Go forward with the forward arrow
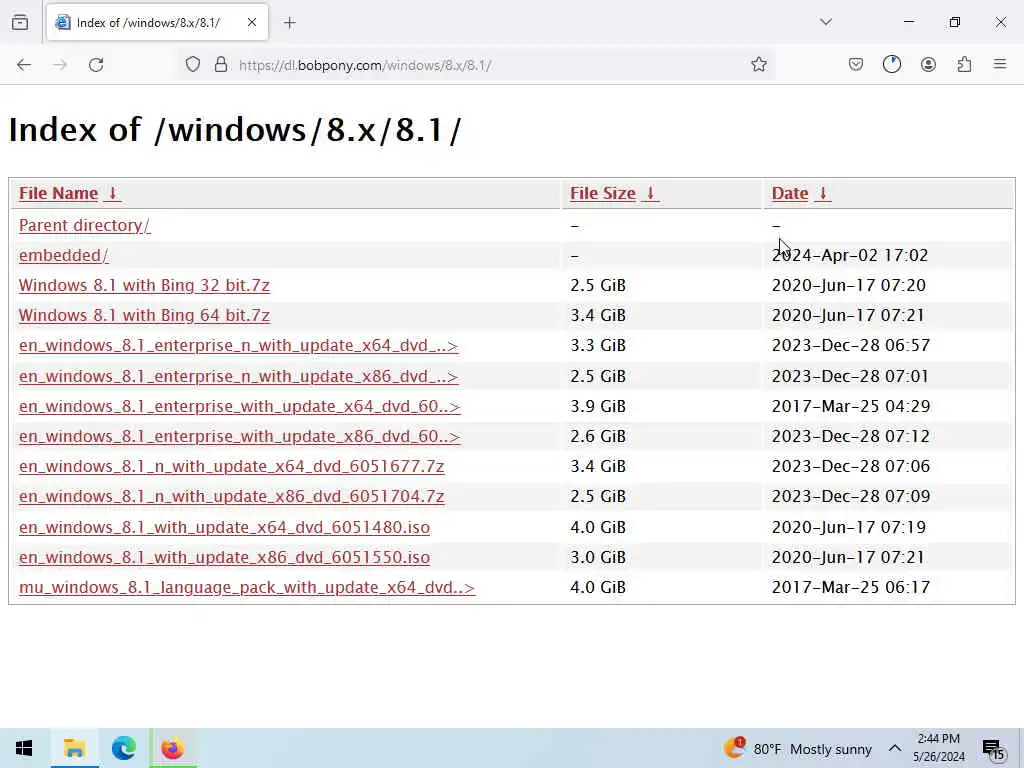The width and height of the screenshot is (1024, 768). [x=59, y=65]
